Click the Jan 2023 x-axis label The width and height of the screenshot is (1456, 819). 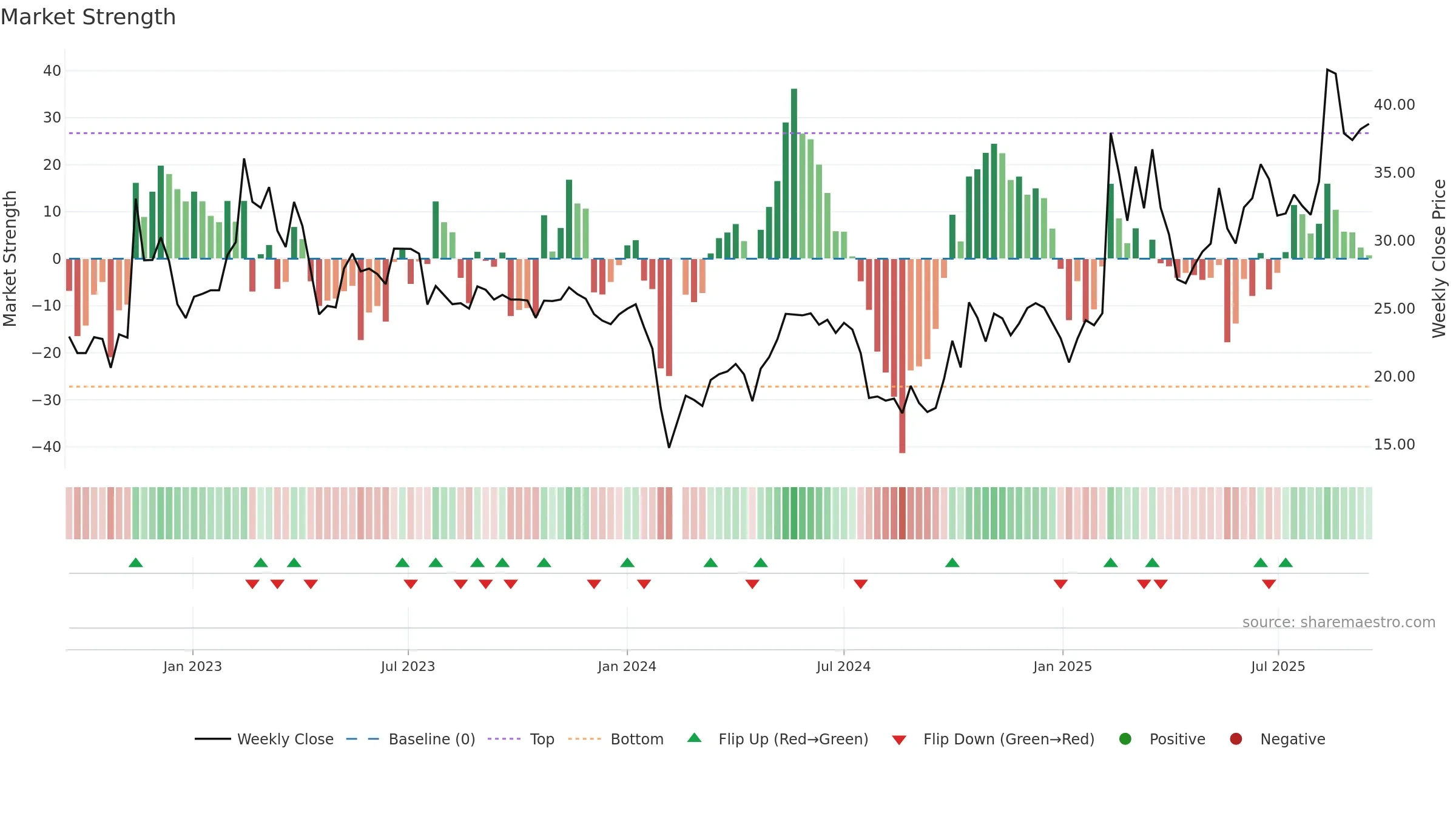pos(193,667)
